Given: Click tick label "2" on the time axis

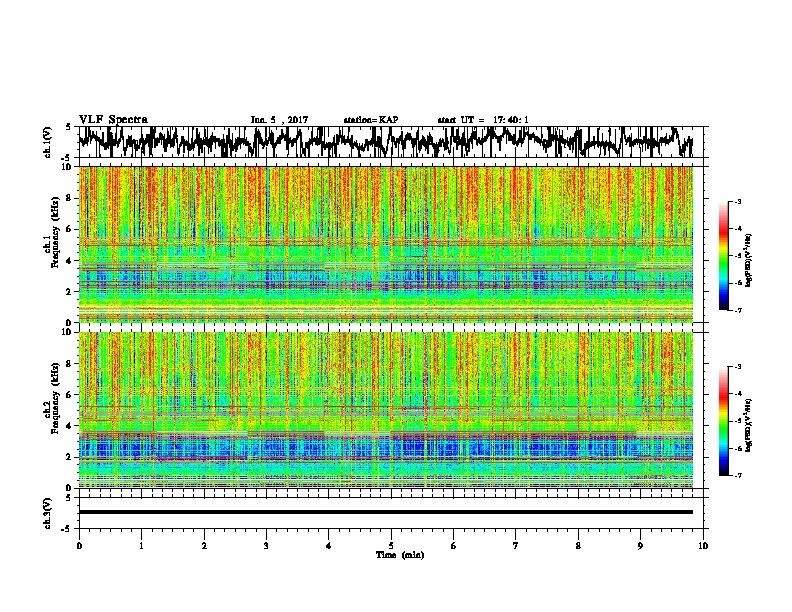Looking at the screenshot, I should tap(204, 546).
